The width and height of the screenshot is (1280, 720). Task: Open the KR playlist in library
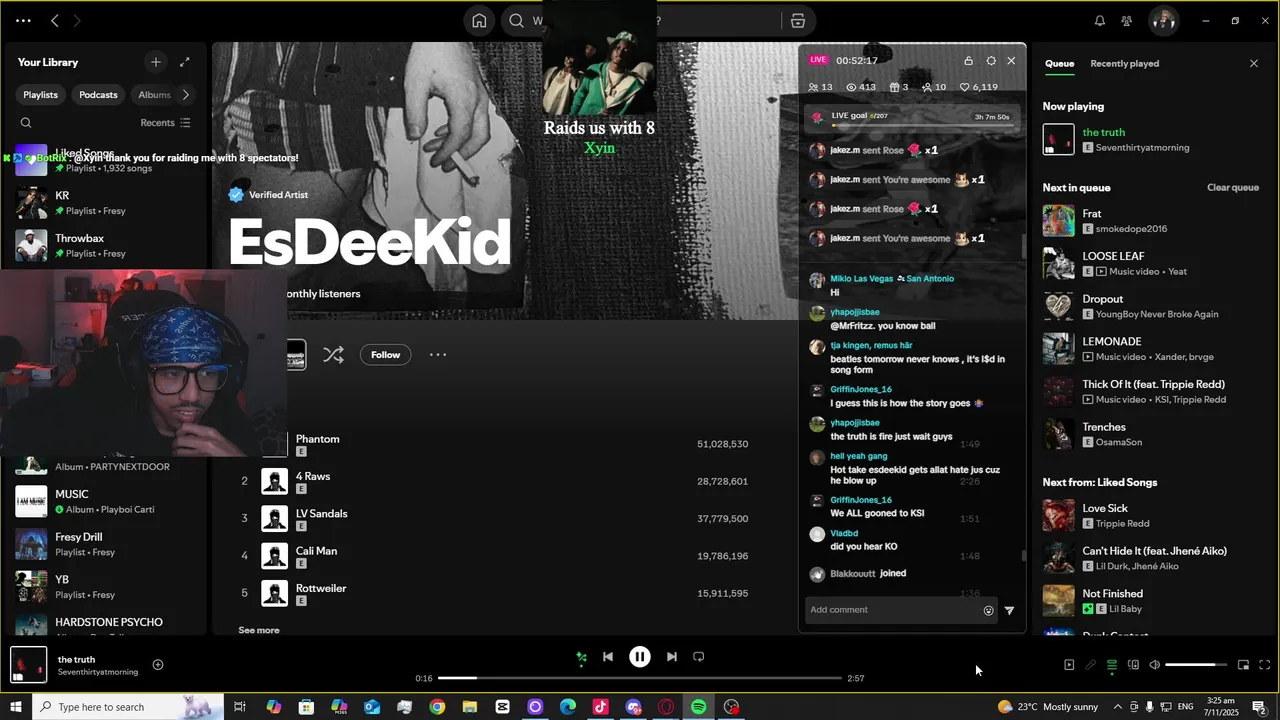pyautogui.click(x=105, y=203)
